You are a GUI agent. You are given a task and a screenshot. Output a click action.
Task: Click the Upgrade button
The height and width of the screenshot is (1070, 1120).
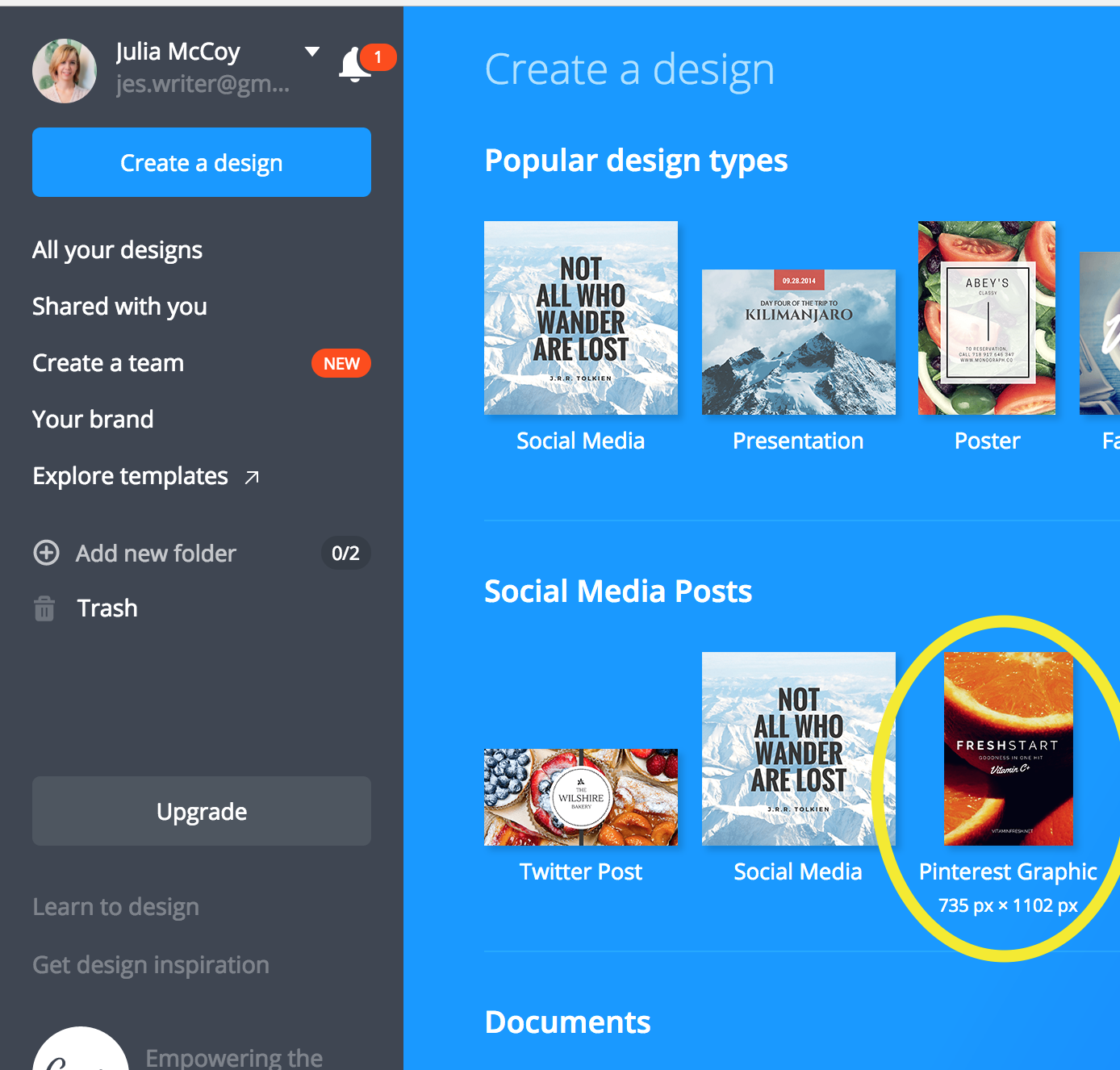coord(202,811)
